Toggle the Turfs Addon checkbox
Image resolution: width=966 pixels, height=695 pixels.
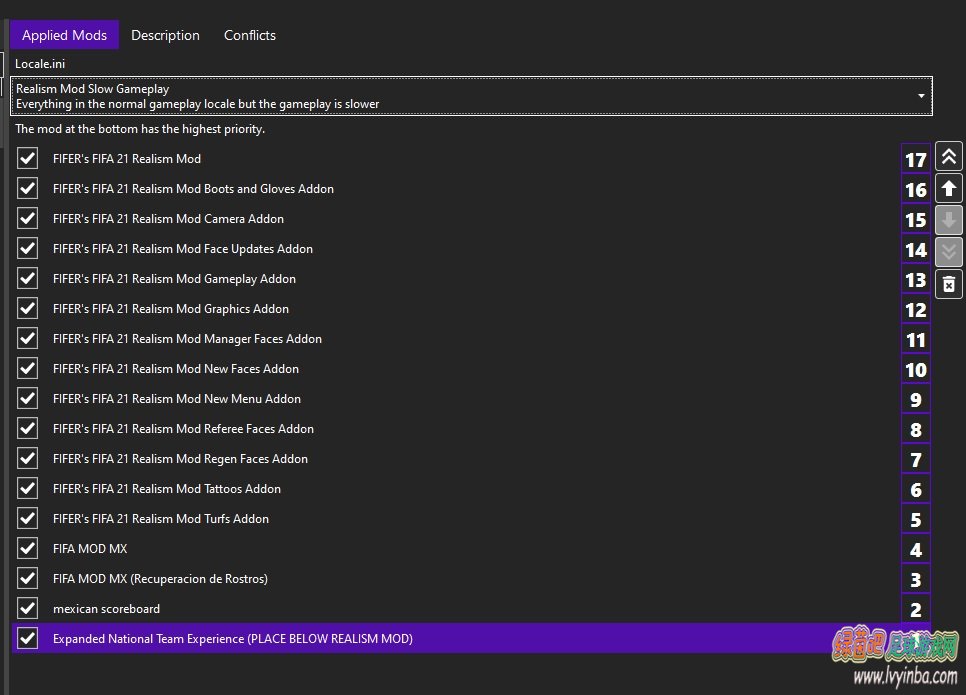(28, 518)
